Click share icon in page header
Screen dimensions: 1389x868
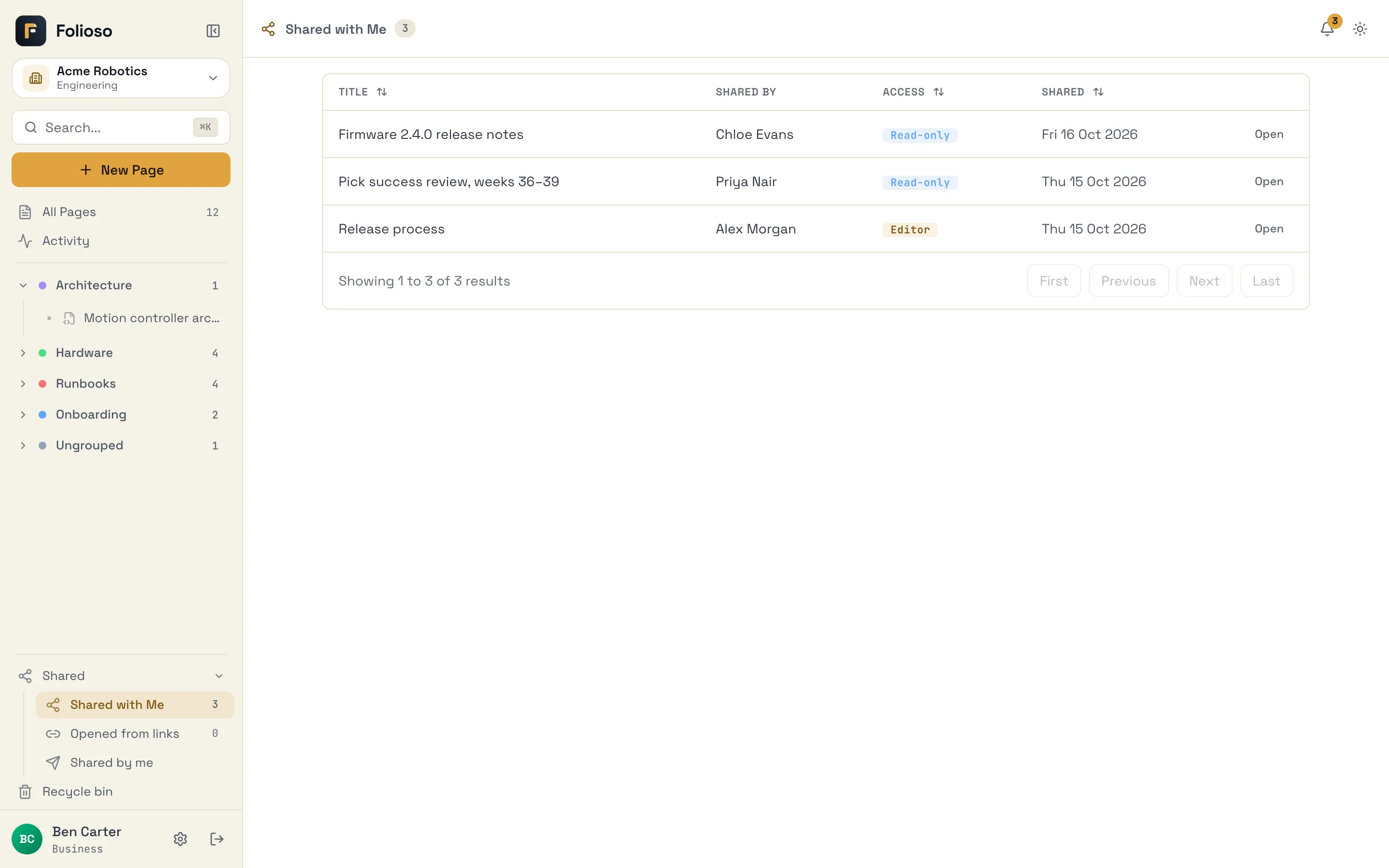(x=268, y=29)
